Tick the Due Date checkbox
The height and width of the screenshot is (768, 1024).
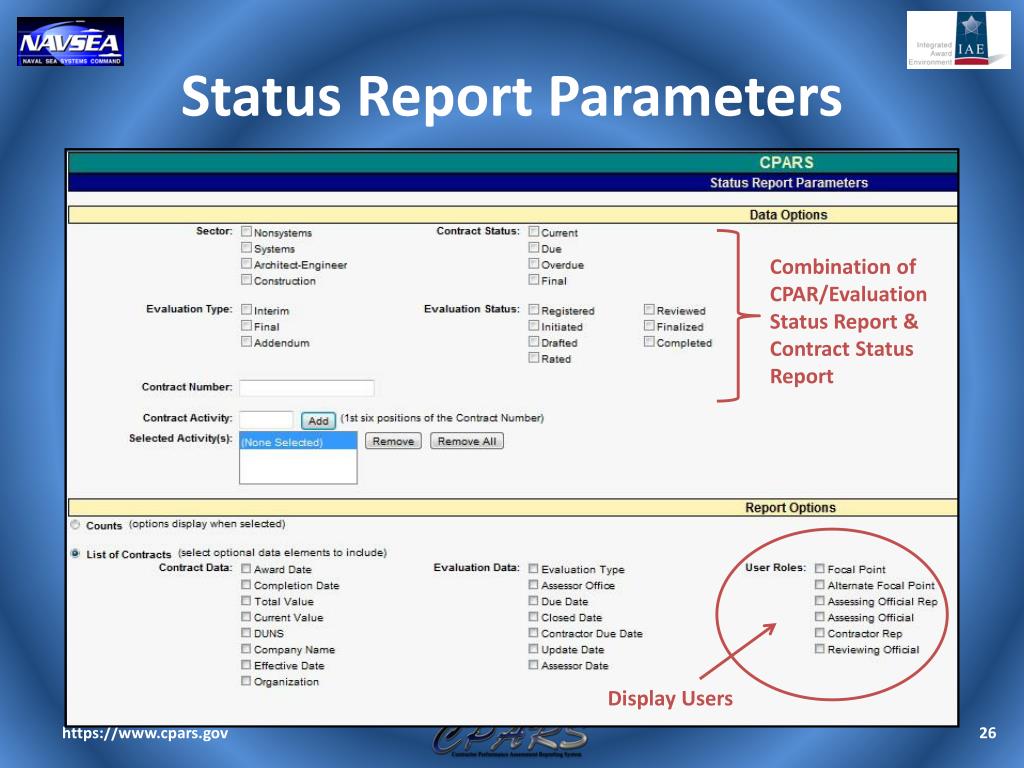coord(534,601)
